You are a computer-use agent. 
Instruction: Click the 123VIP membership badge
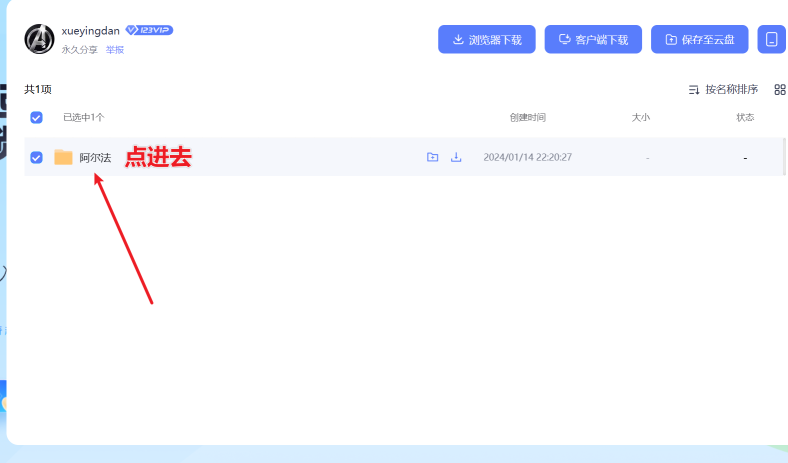pos(149,31)
